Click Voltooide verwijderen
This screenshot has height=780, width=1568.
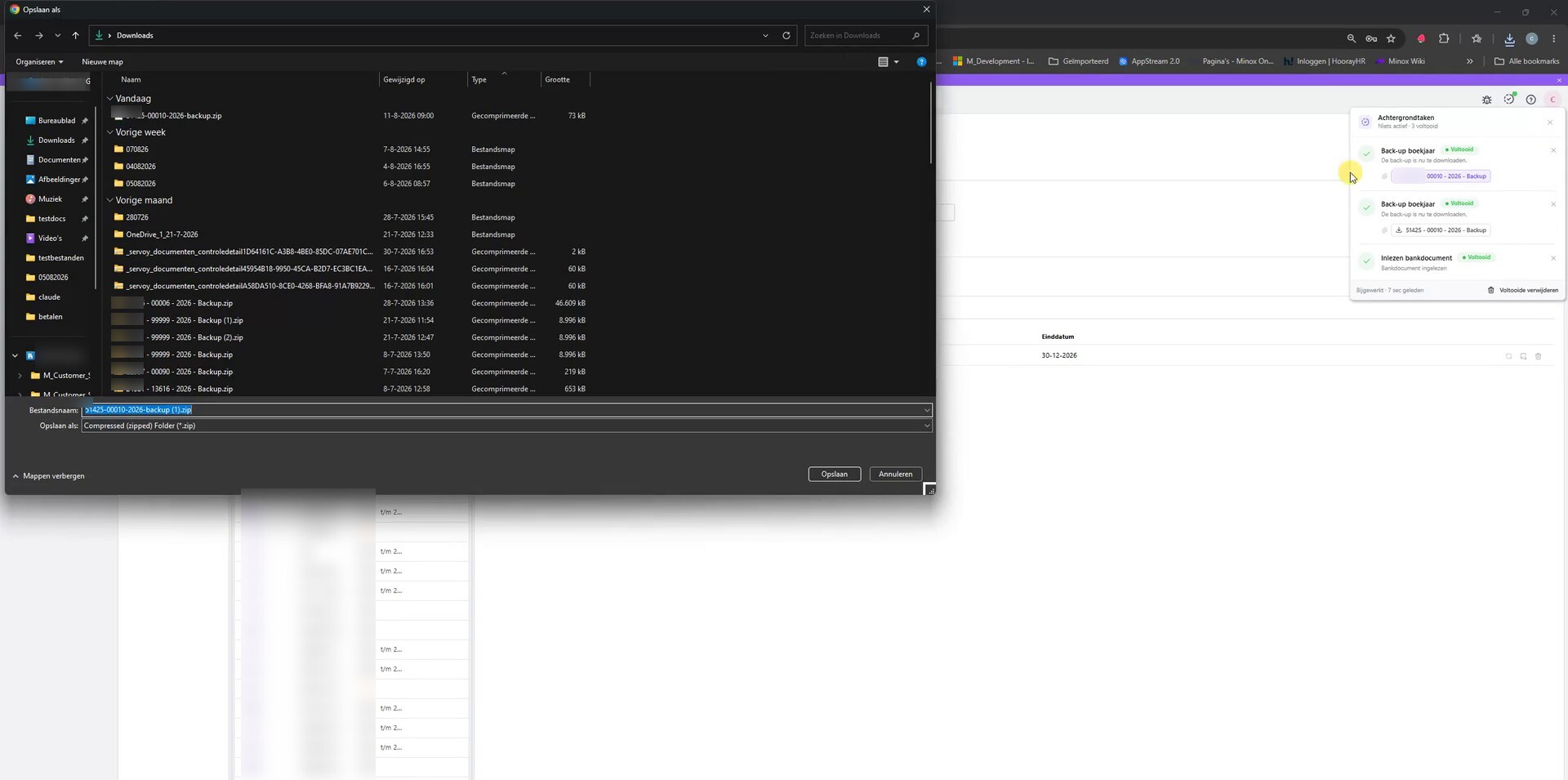[x=1523, y=290]
